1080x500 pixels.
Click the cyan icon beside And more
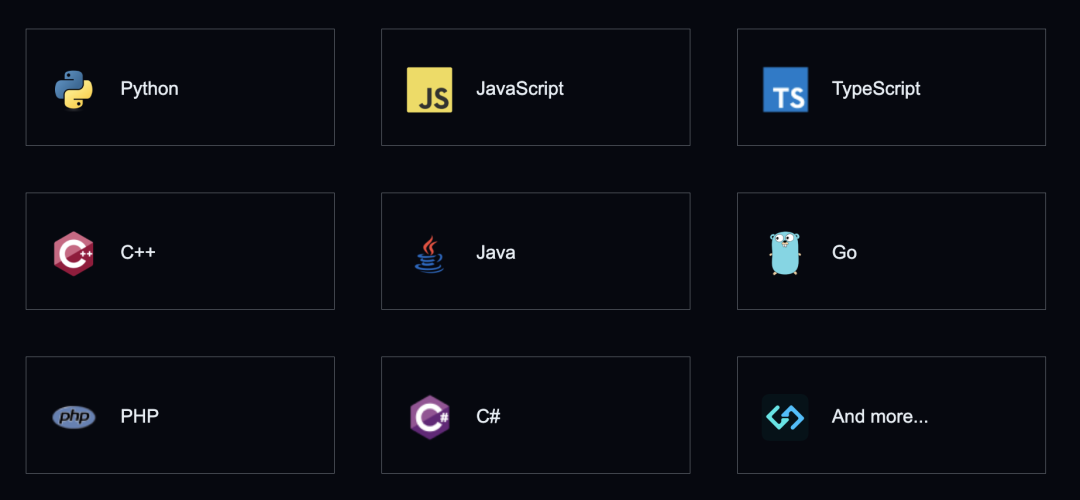[785, 417]
